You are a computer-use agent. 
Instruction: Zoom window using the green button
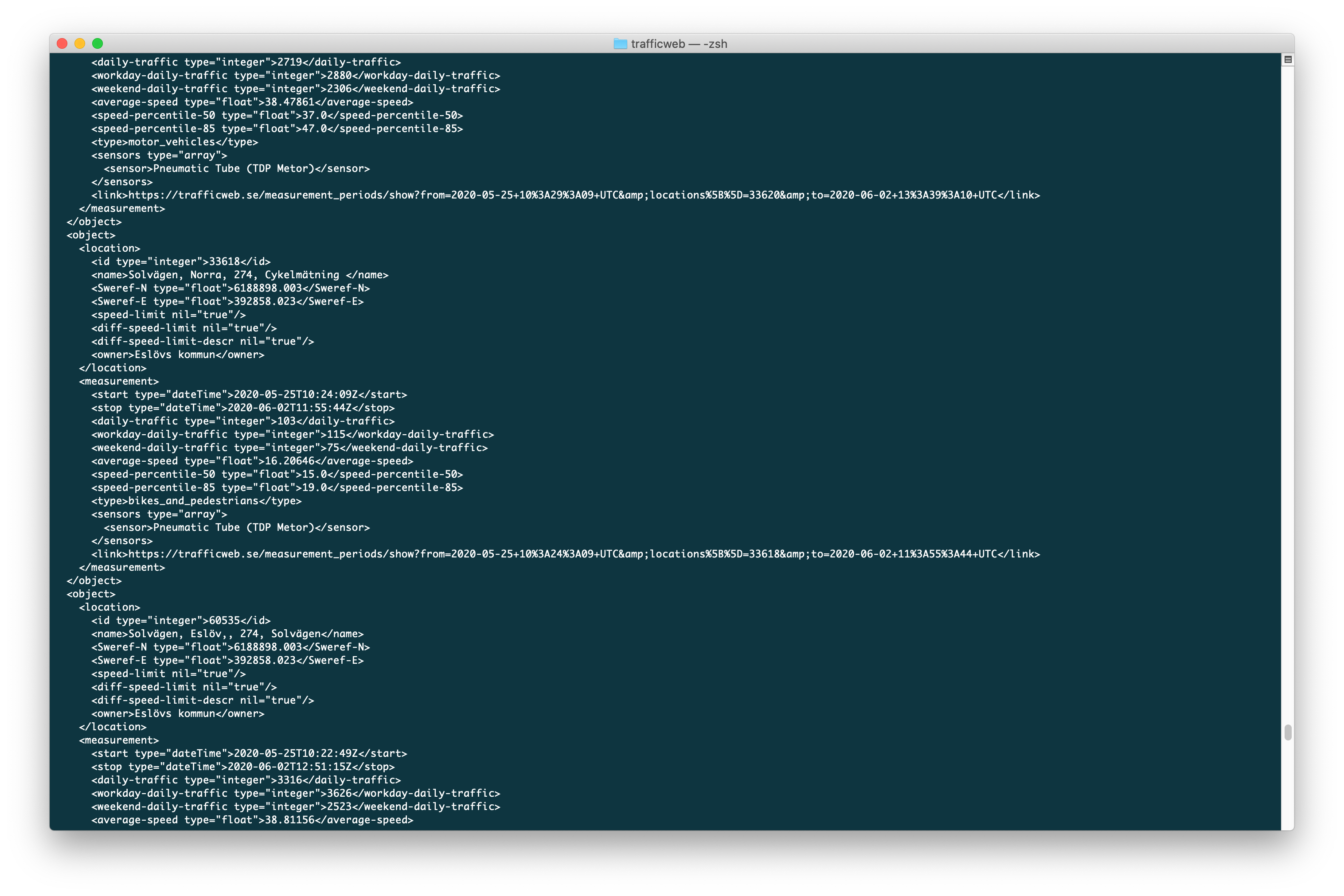[x=98, y=43]
